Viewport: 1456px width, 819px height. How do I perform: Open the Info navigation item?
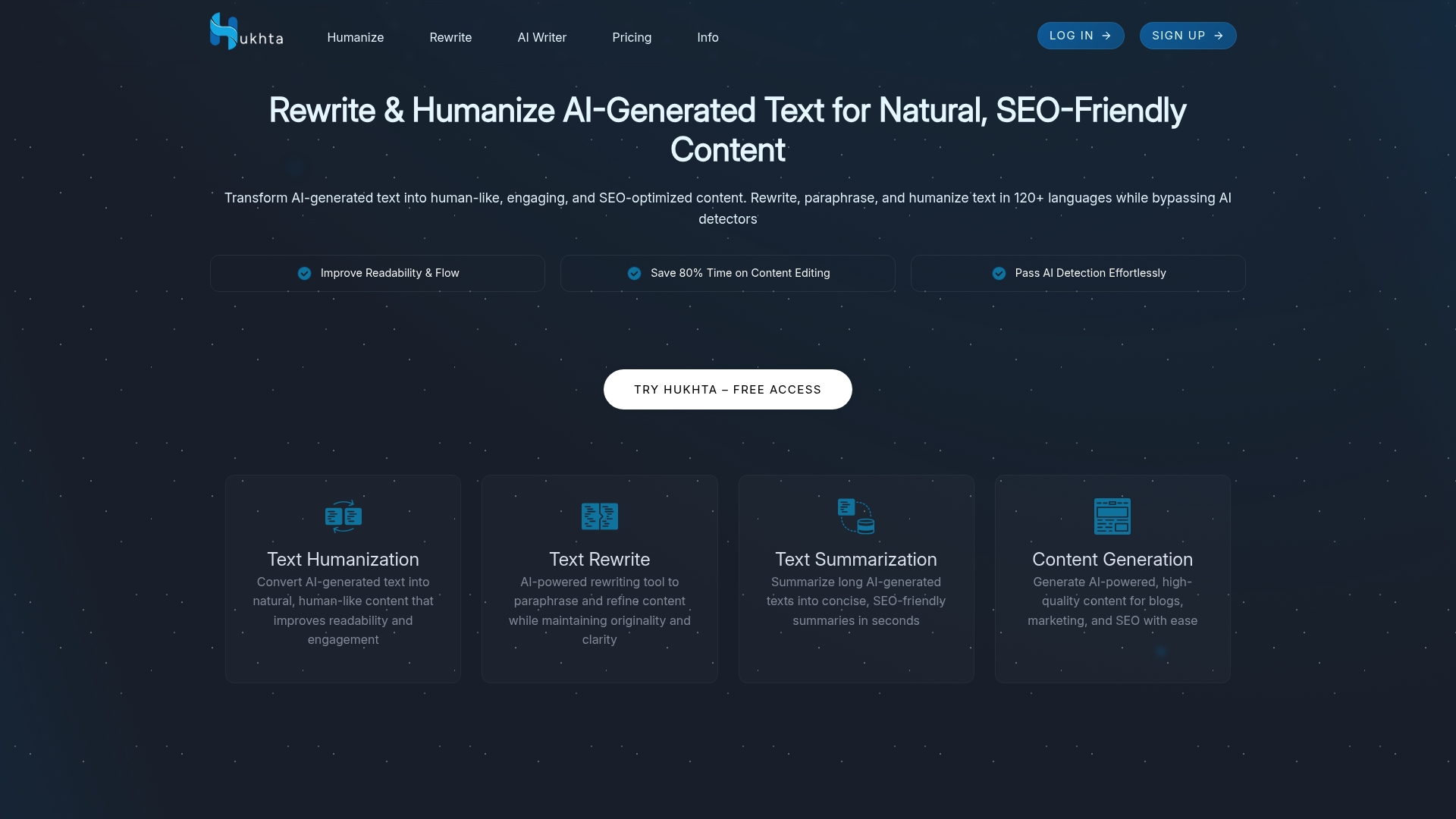(707, 37)
